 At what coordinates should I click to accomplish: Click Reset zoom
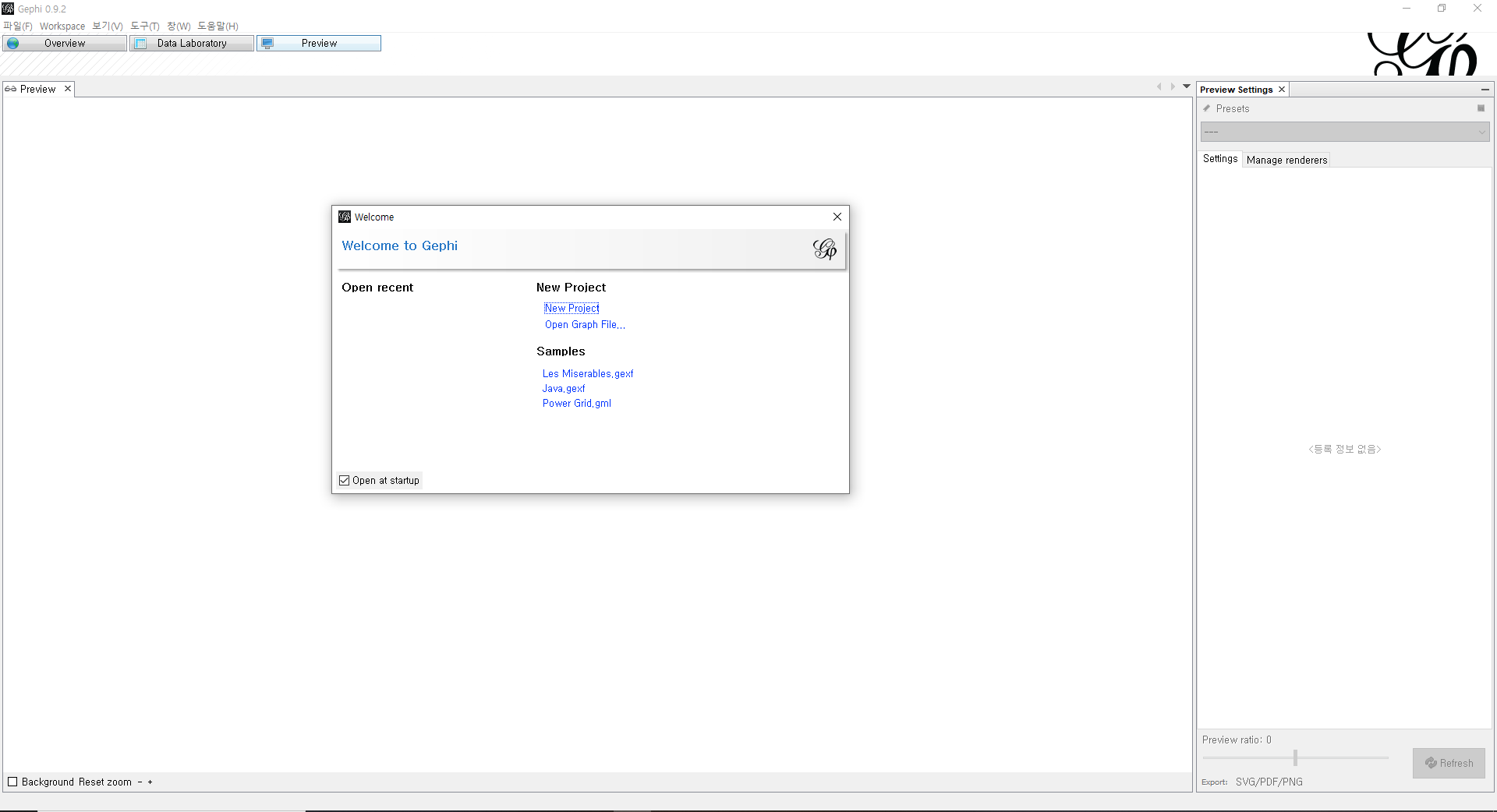(x=105, y=782)
